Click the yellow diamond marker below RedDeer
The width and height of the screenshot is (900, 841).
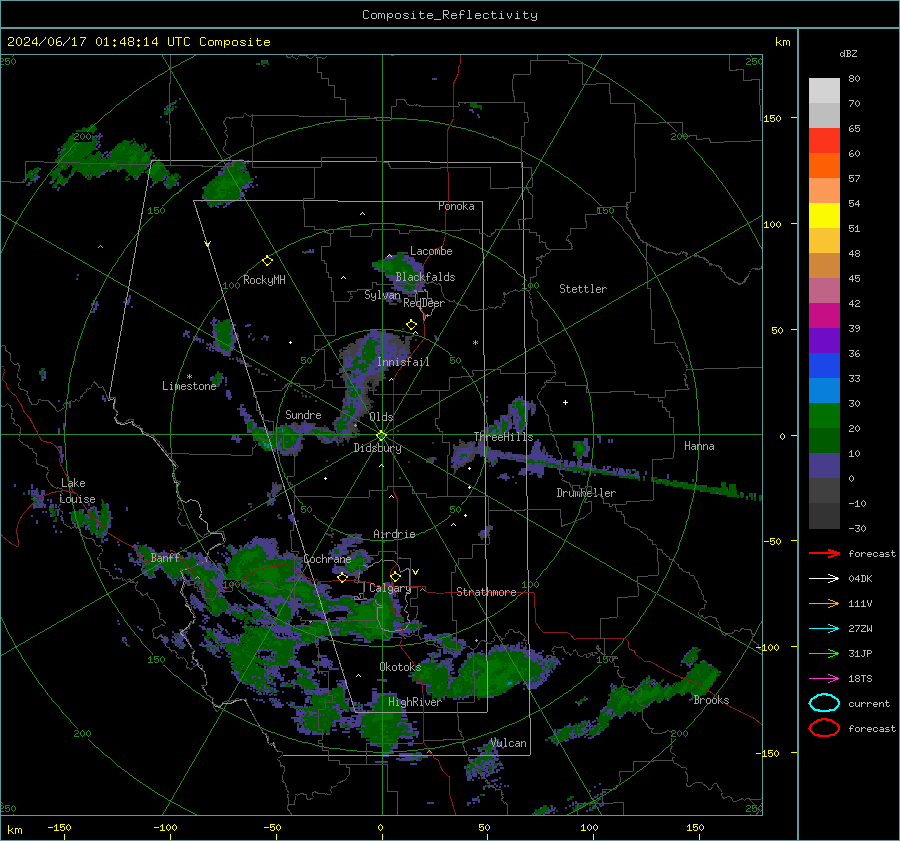pyautogui.click(x=412, y=325)
